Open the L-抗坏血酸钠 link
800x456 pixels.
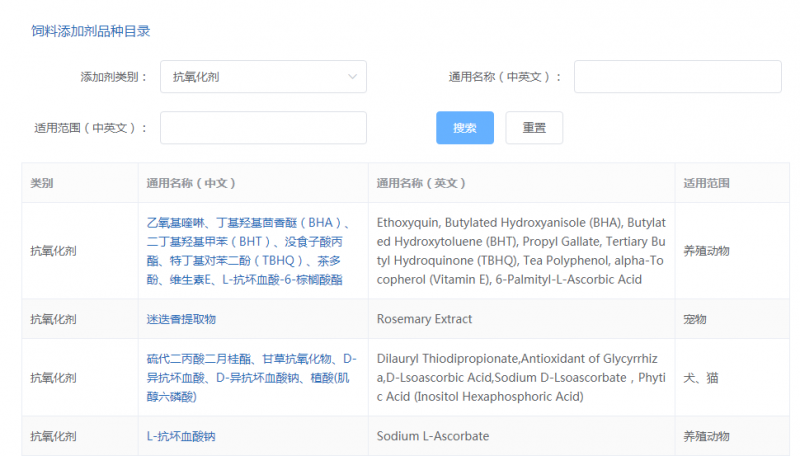click(181, 436)
